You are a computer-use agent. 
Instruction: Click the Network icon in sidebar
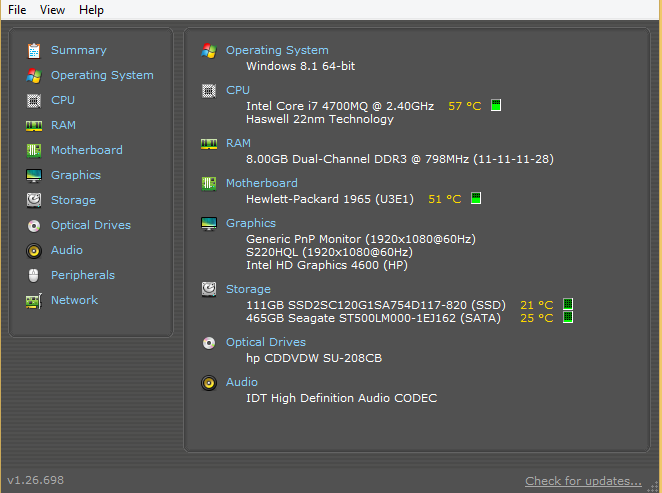[x=34, y=300]
